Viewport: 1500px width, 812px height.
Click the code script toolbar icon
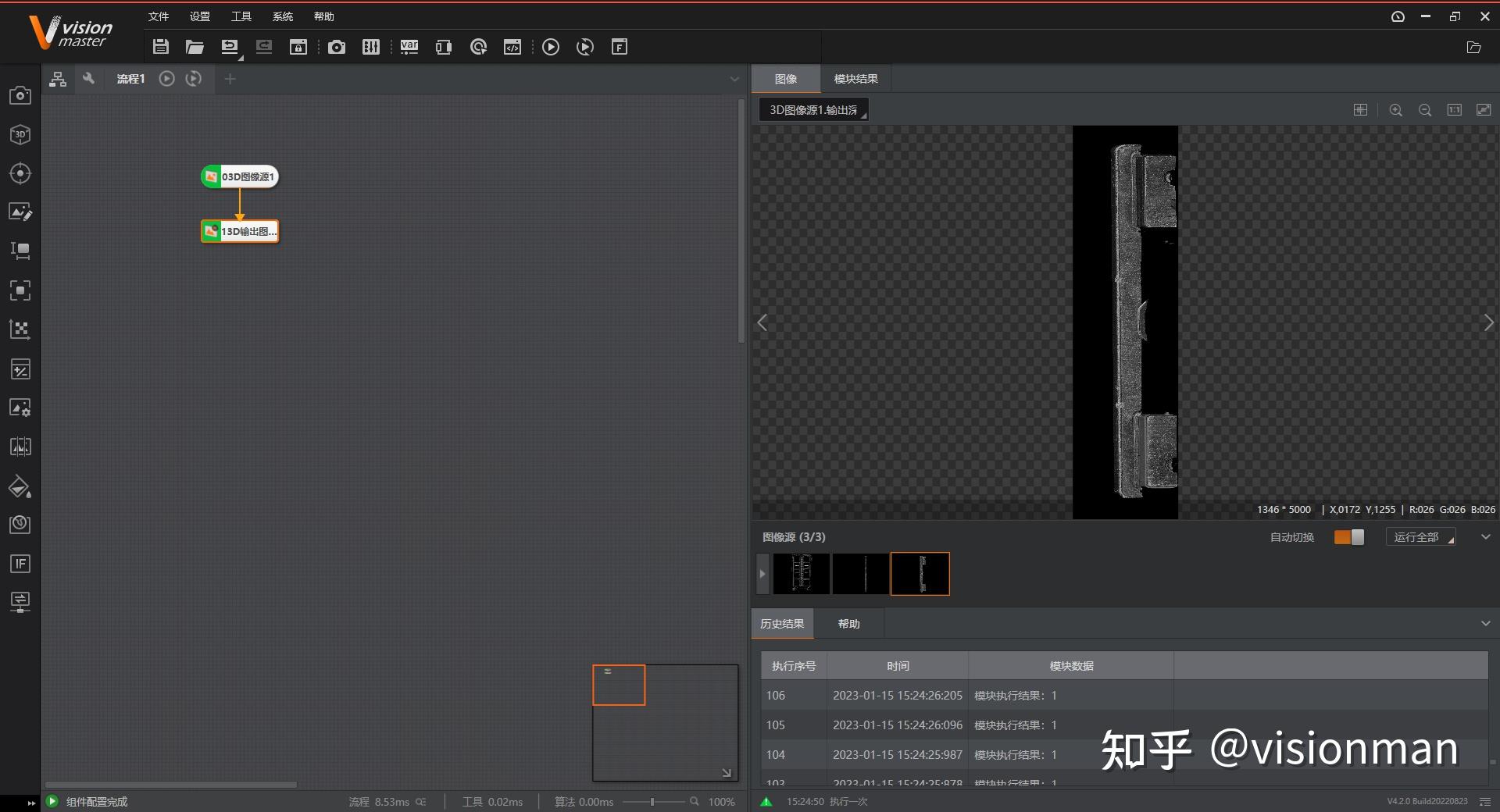(x=512, y=47)
